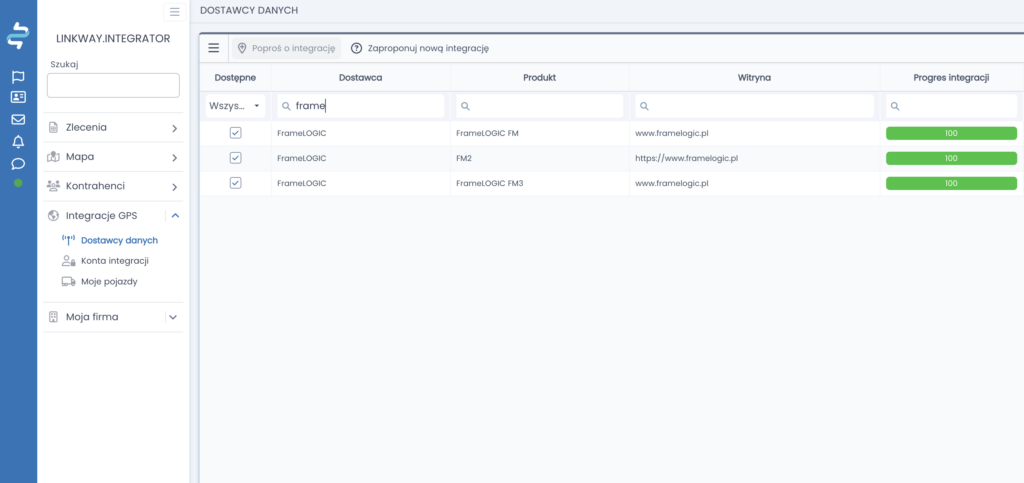1024x483 pixels.
Task: Click Poproś o integrację button
Action: pos(287,48)
